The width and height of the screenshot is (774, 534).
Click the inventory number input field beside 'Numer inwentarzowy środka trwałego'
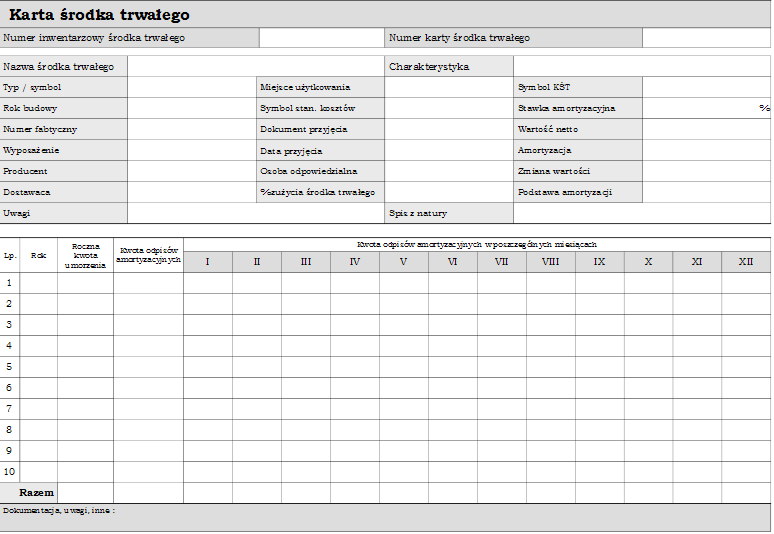coord(322,38)
